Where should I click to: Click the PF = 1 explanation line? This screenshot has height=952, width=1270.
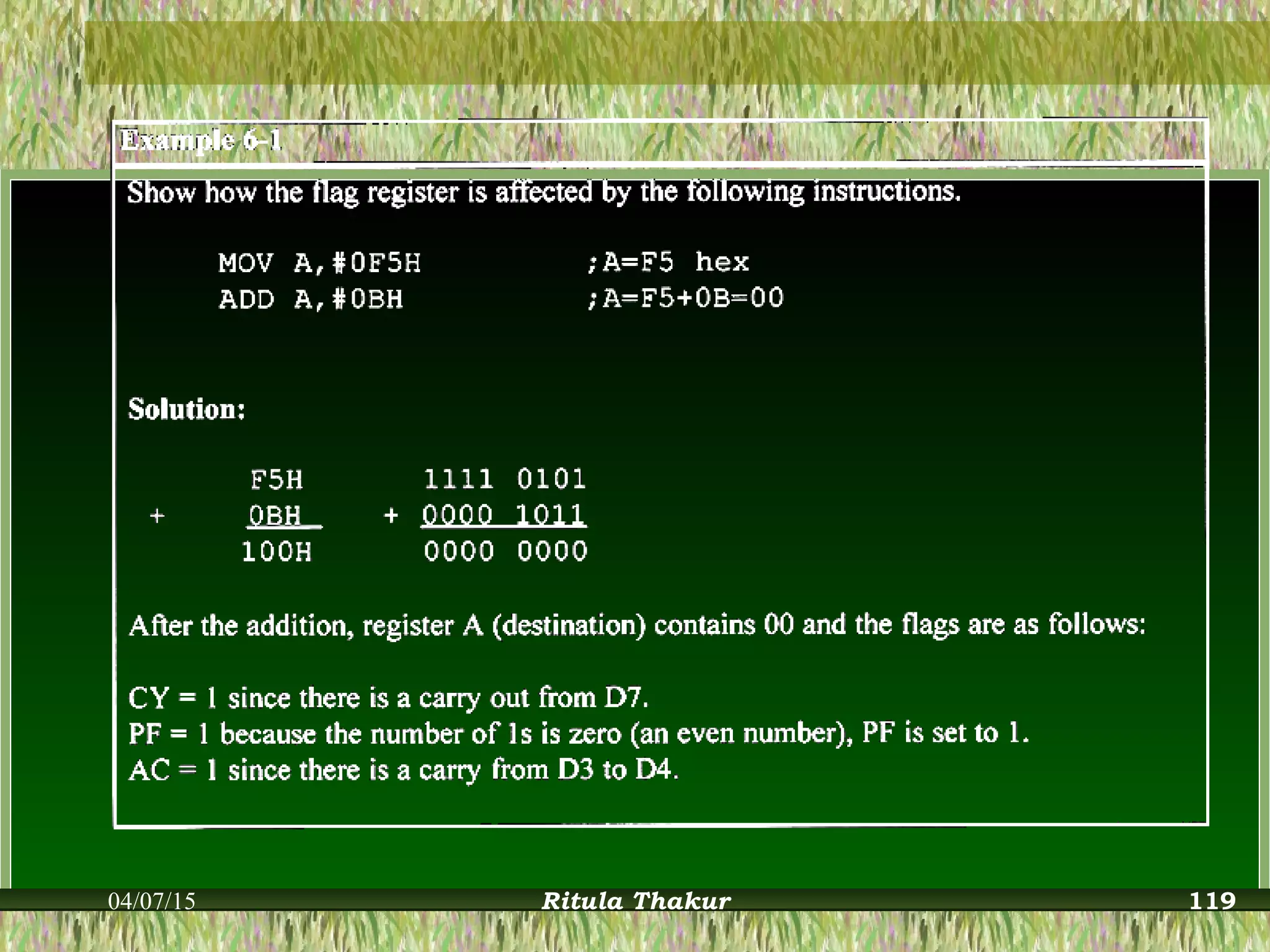(x=578, y=734)
